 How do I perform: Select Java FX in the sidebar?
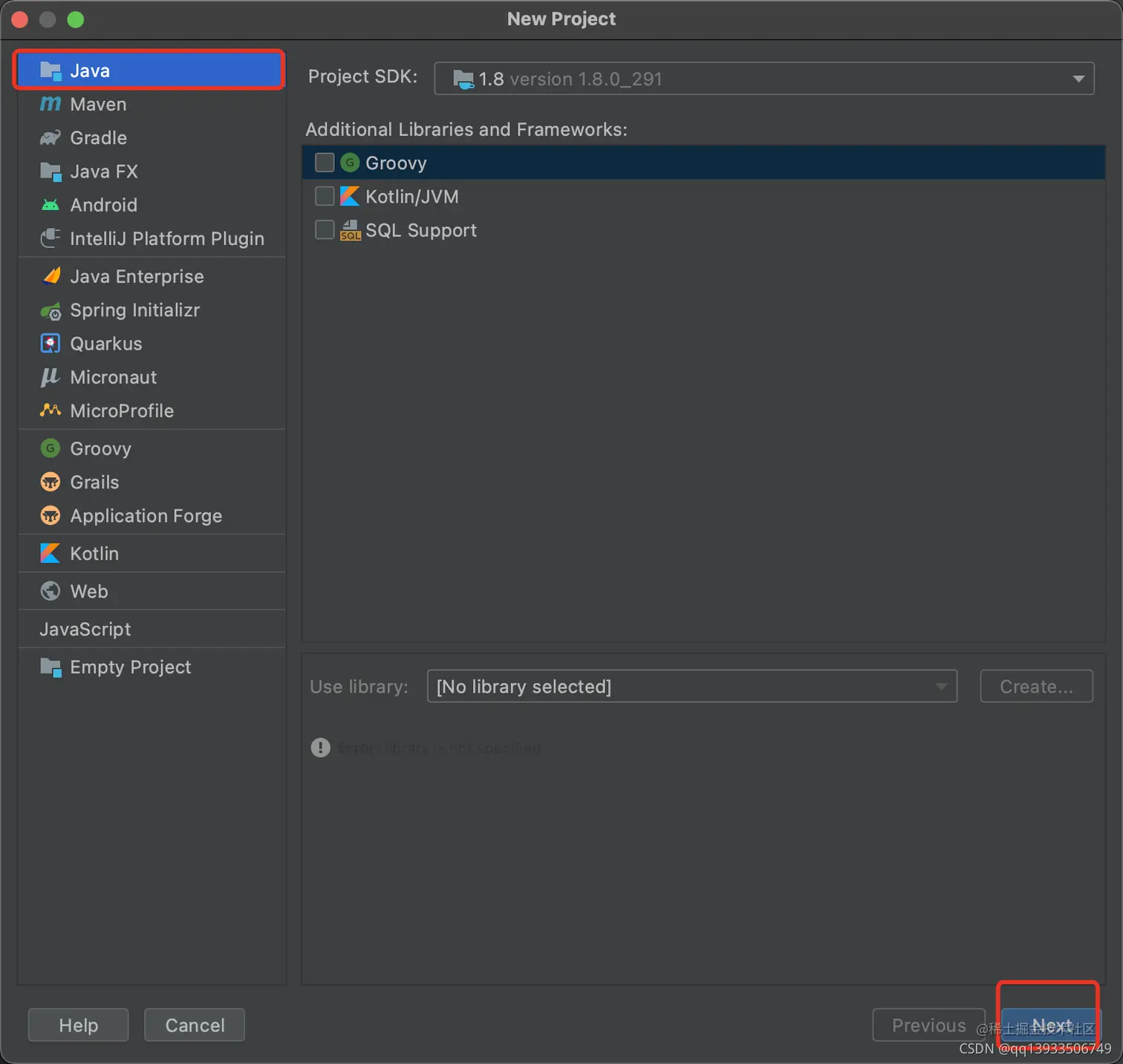click(x=152, y=172)
